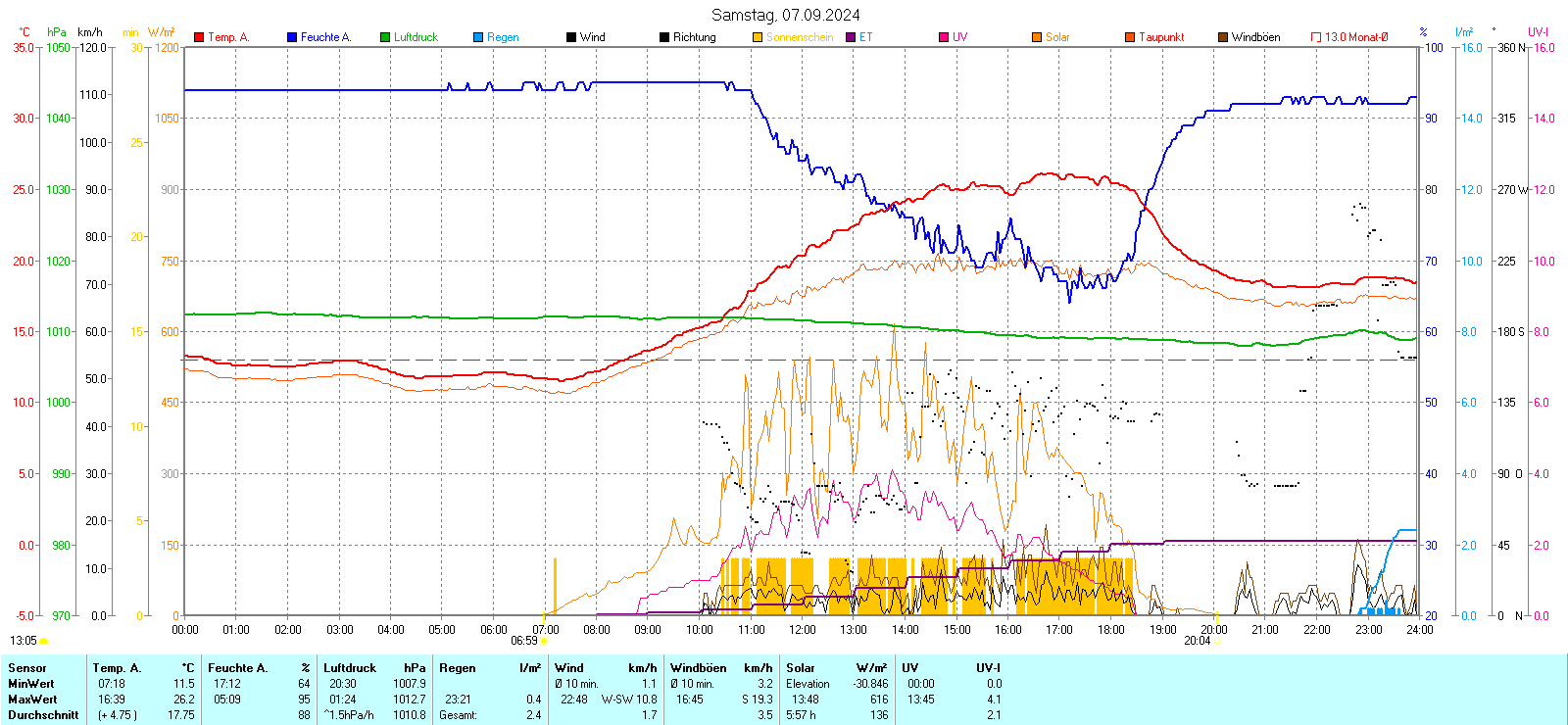This screenshot has height=725, width=1568.
Task: Click the yellow Sonnenschein legend square
Action: point(758,37)
